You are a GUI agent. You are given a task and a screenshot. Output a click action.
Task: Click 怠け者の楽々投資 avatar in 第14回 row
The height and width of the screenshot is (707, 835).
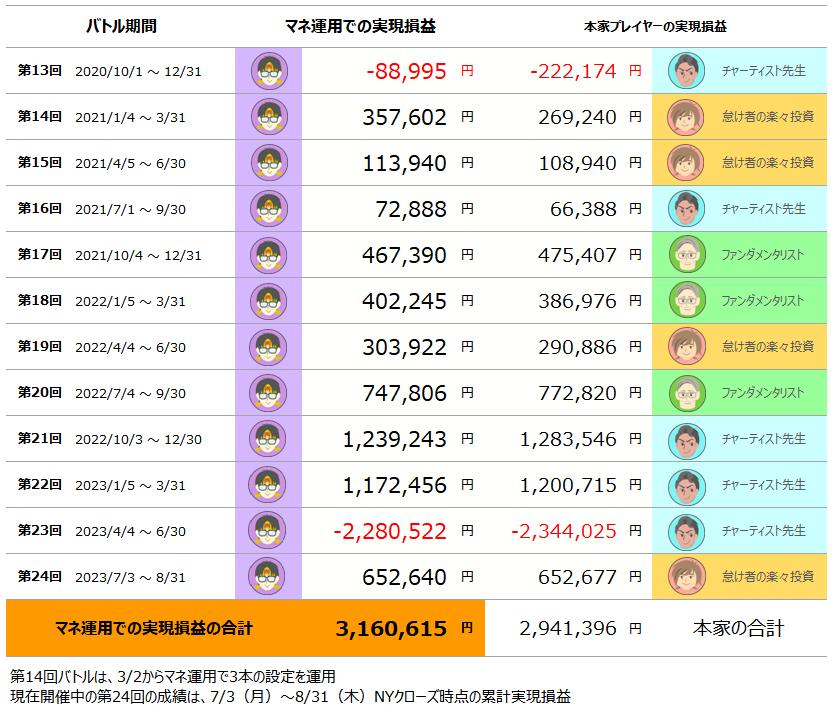click(x=686, y=117)
